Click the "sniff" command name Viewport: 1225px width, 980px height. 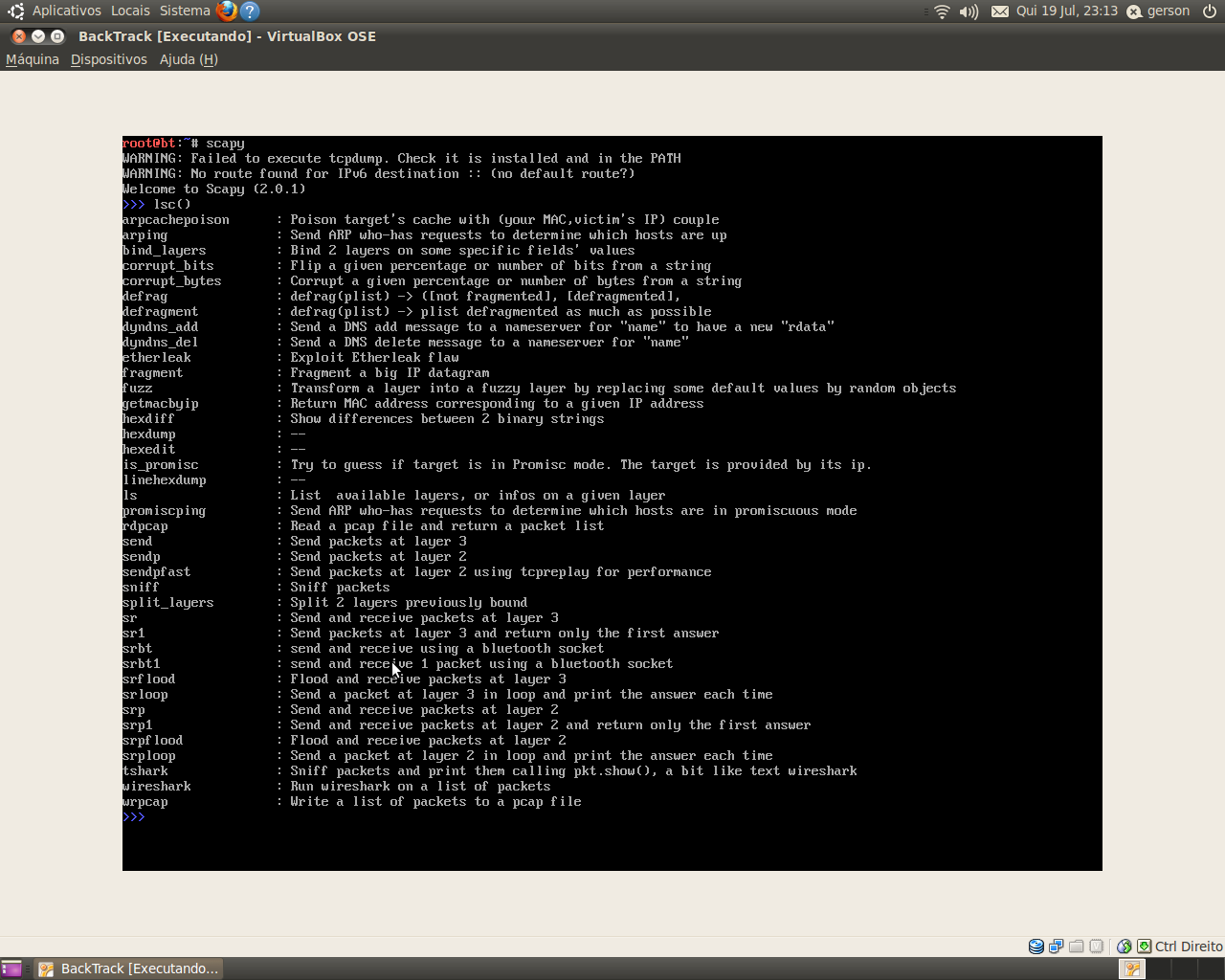coord(142,588)
